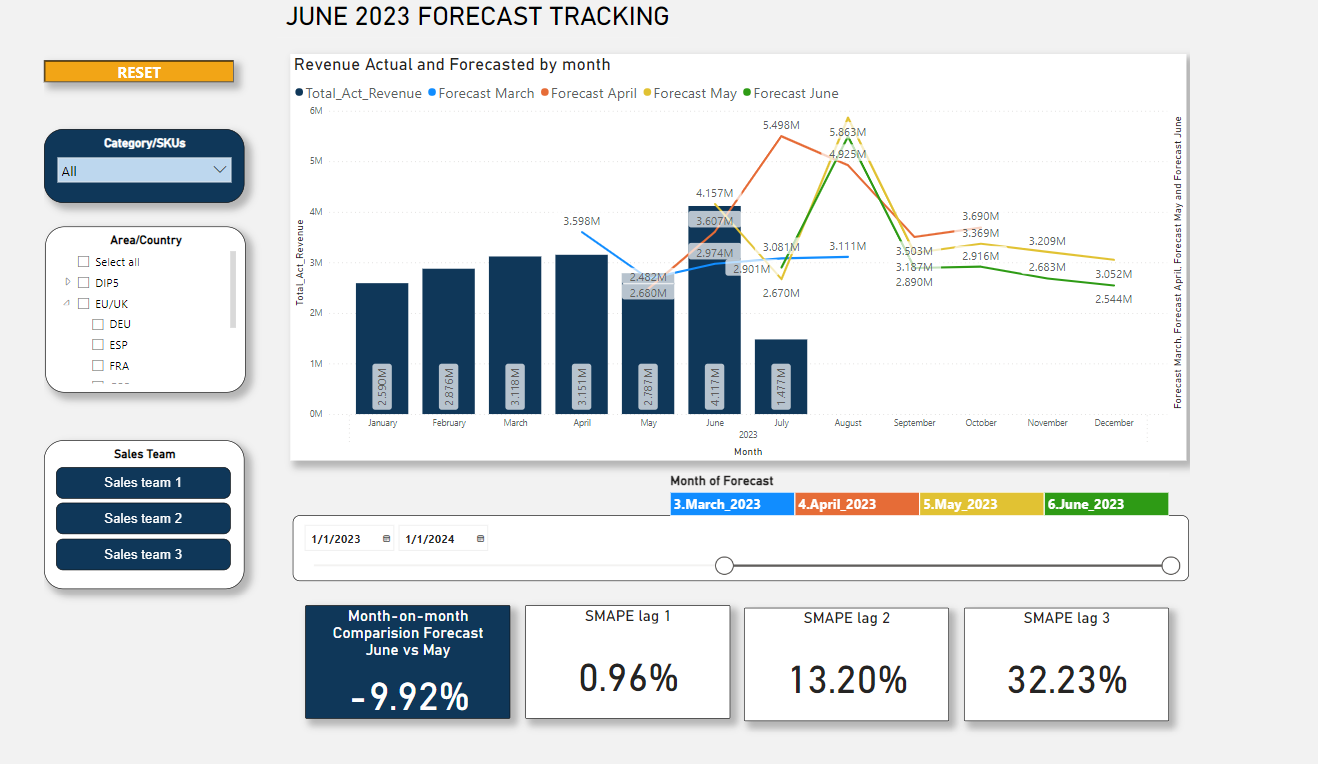Open the Category/SKUs dropdown
The height and width of the screenshot is (764, 1318).
click(x=145, y=171)
